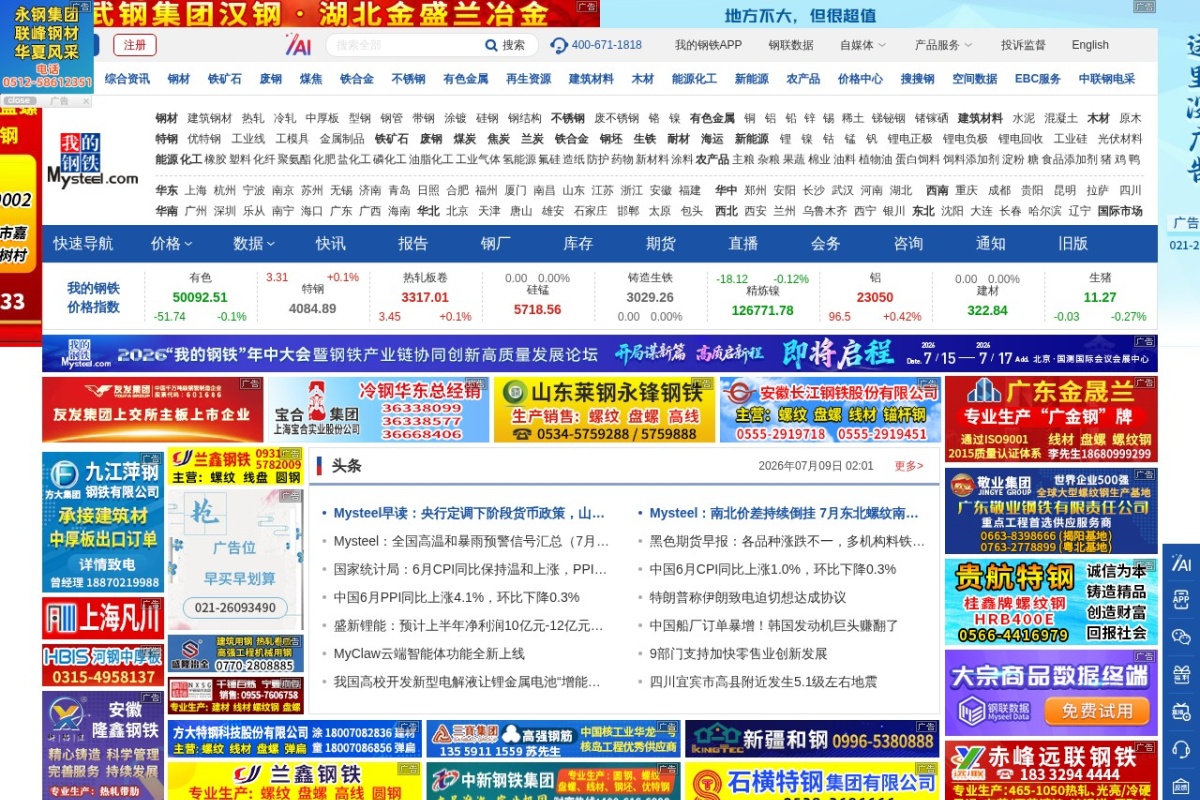Open 通知 in the blue navigation bar
Screen dimensions: 1200x800
tap(990, 243)
